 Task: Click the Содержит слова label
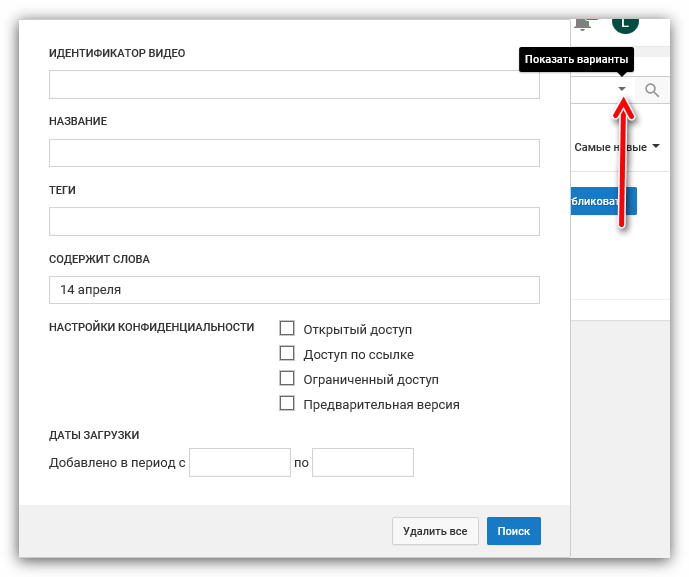99,259
